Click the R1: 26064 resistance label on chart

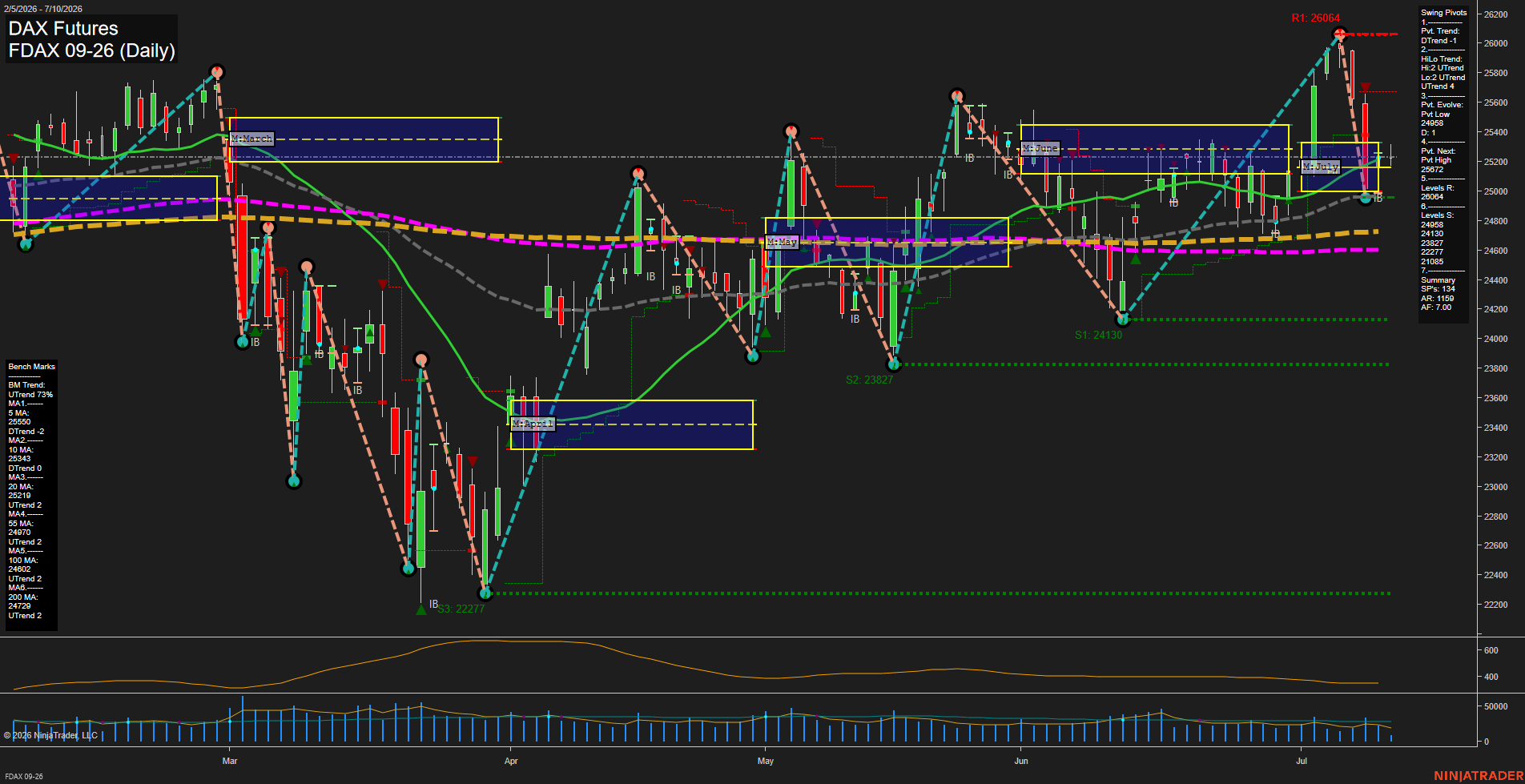pos(1315,18)
